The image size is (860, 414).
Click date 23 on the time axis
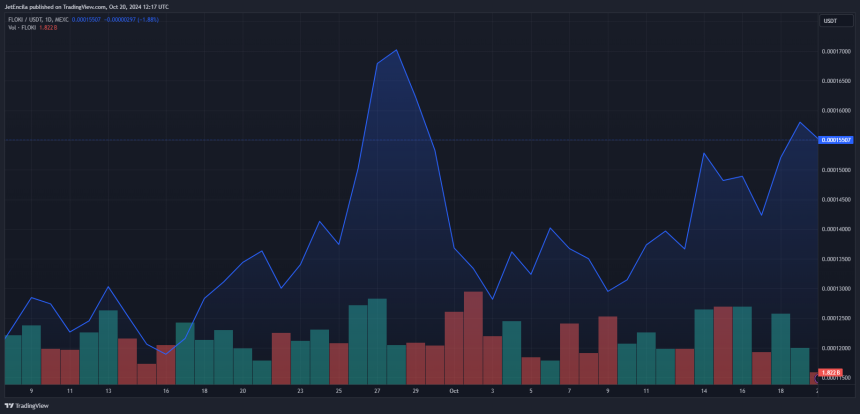coord(300,391)
